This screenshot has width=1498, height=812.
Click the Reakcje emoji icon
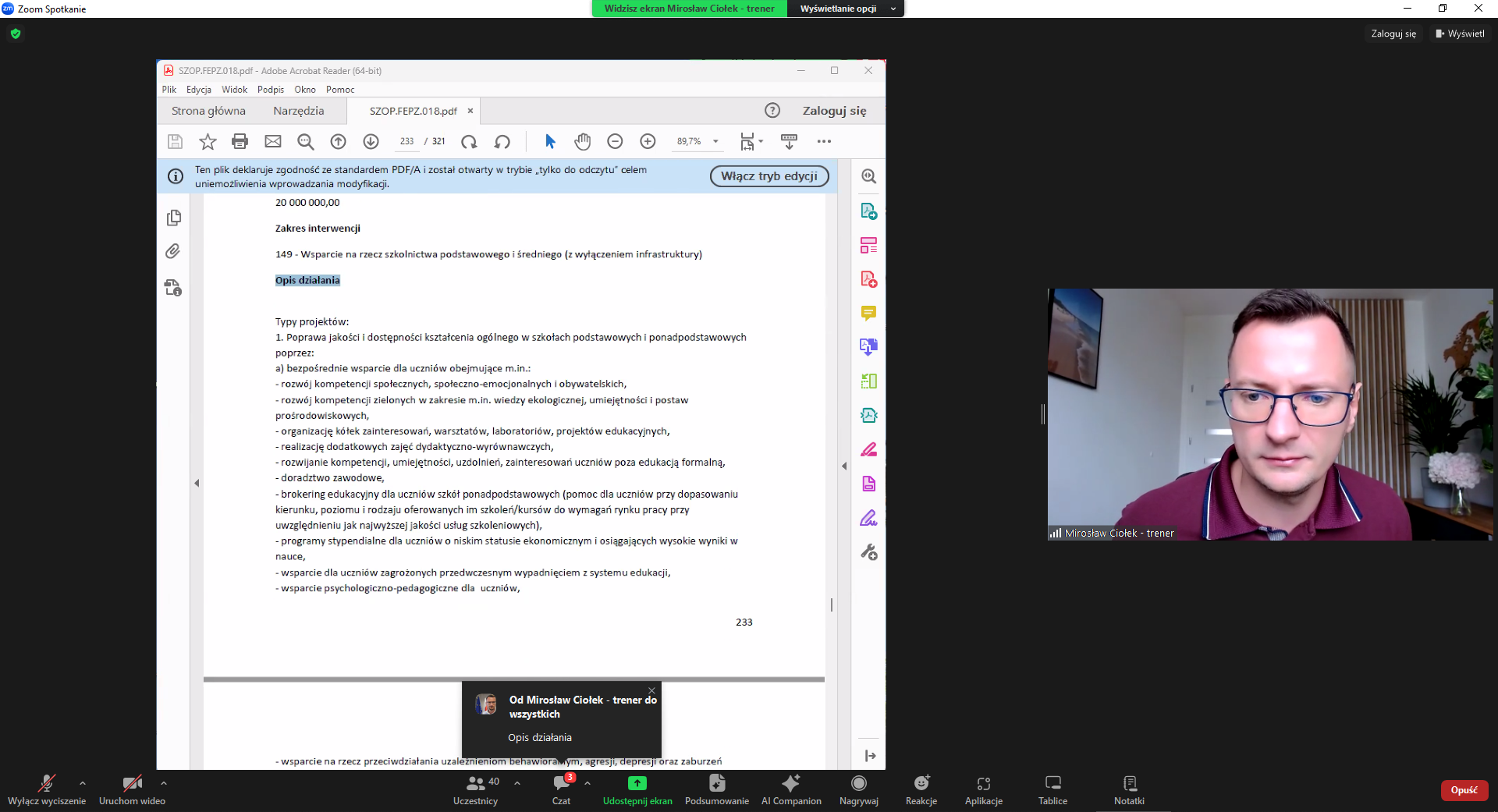[921, 783]
